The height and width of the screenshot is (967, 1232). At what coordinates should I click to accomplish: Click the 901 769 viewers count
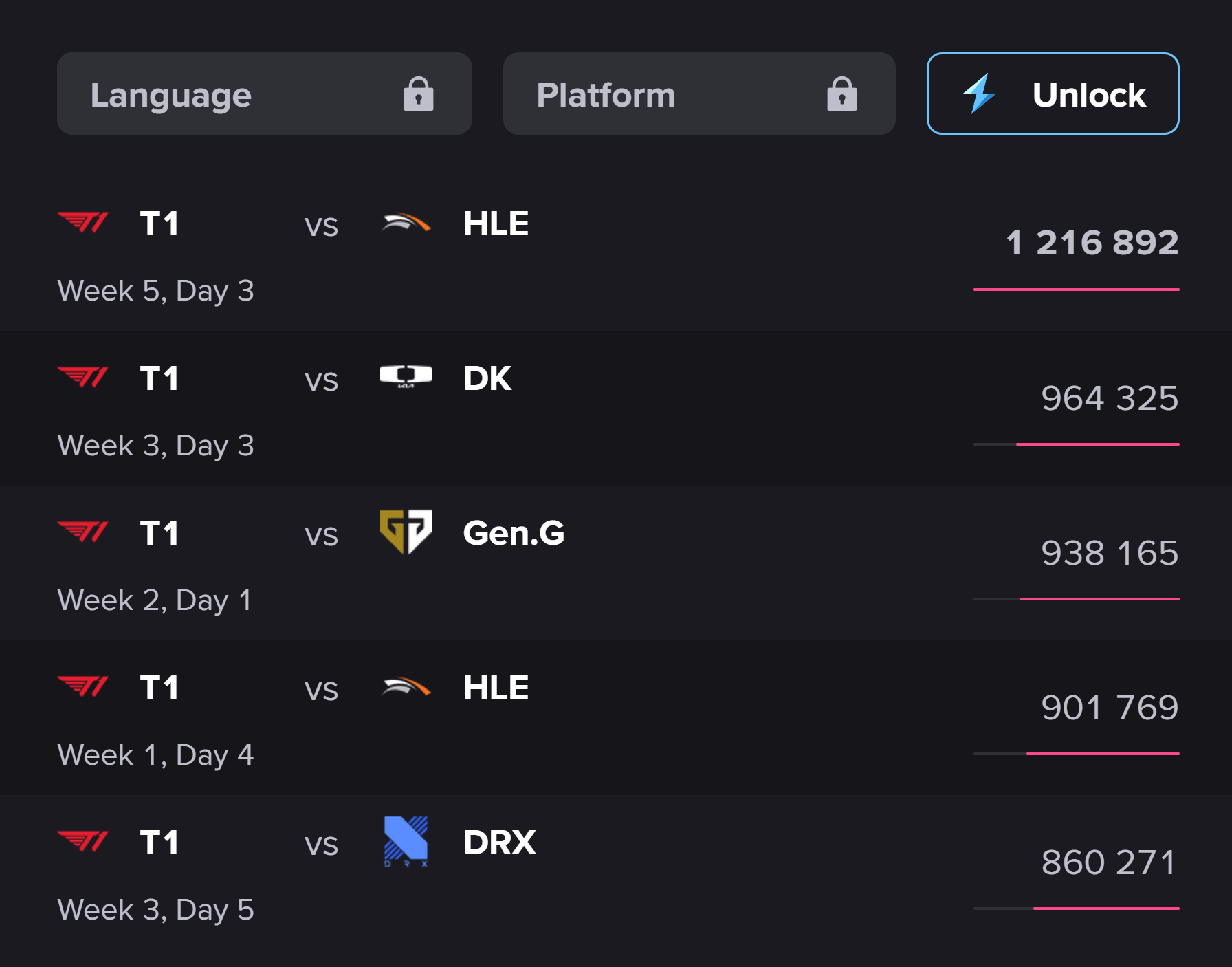(x=1110, y=708)
